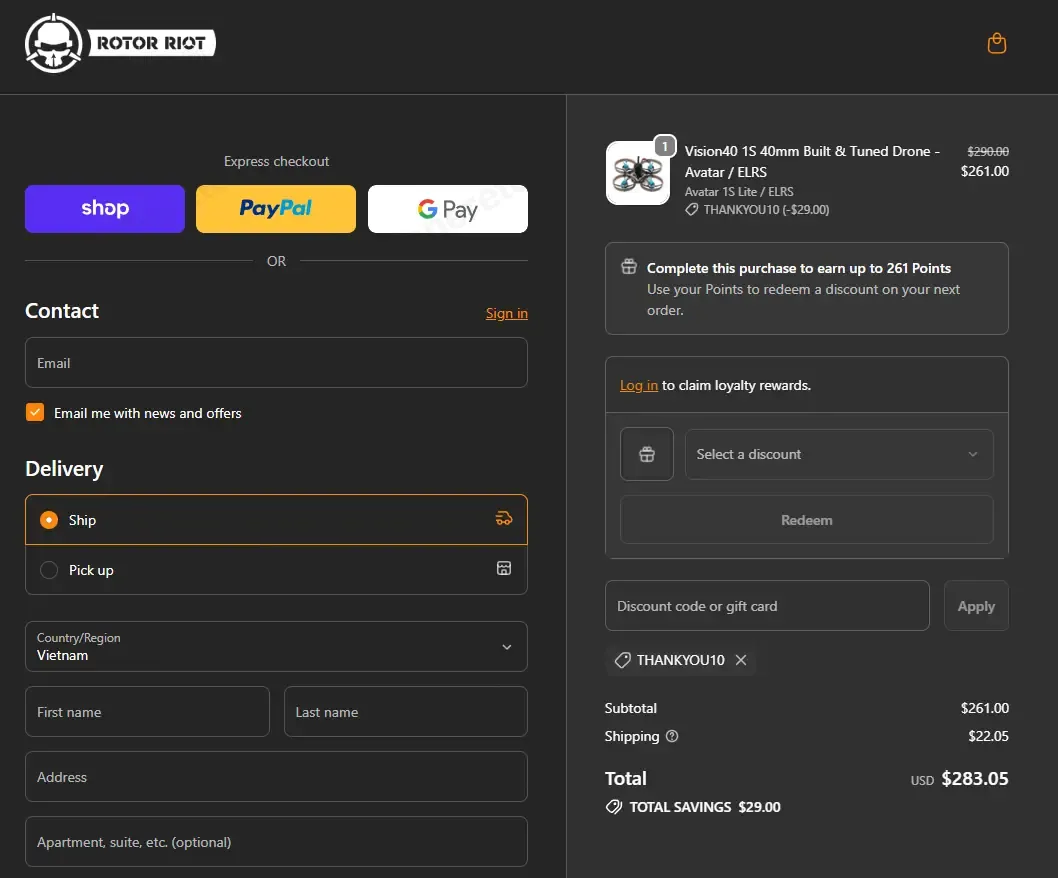Click the Vision40 drone product thumbnail

[638, 173]
